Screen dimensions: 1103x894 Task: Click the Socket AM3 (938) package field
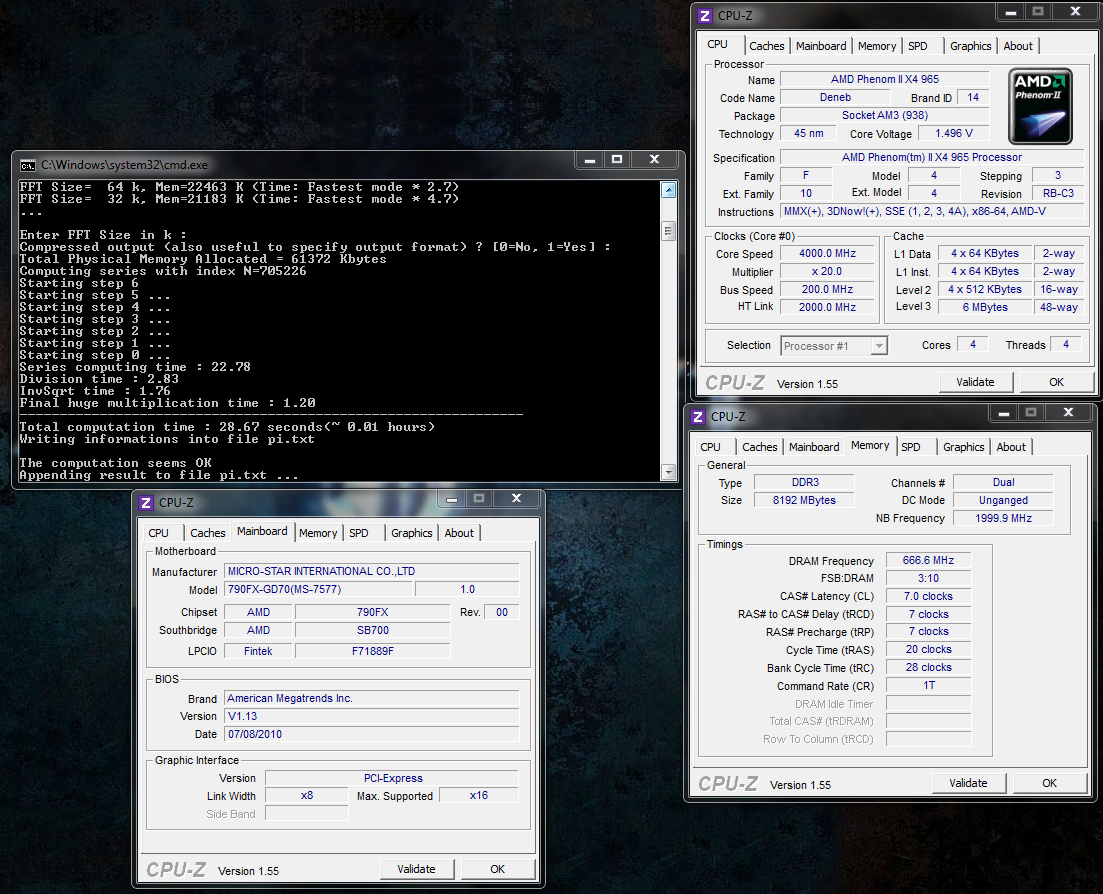click(884, 115)
